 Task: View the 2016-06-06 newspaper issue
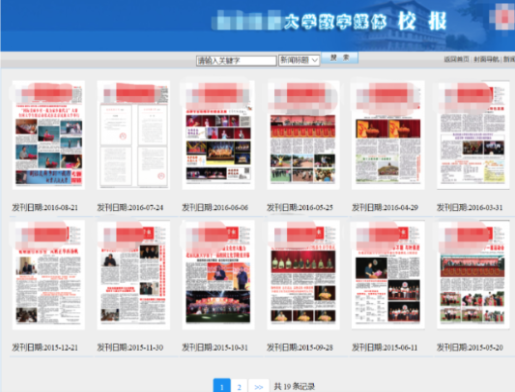[x=218, y=135]
